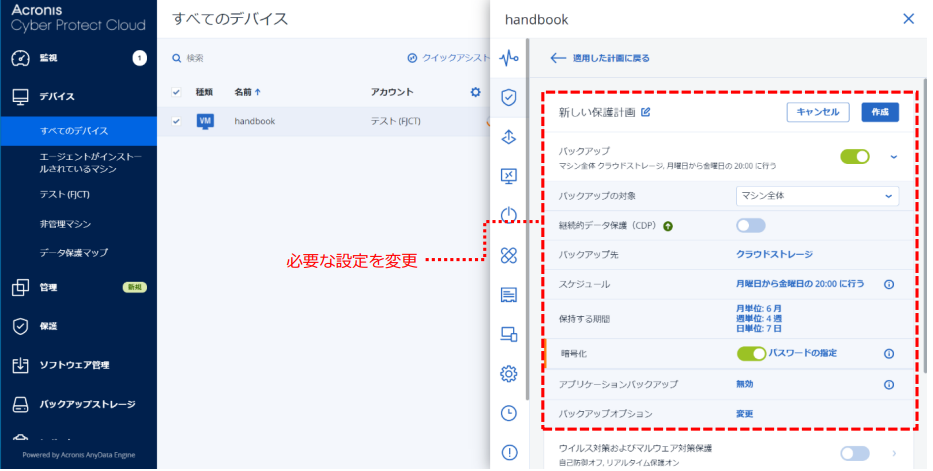Expand the ウイルス対策およびマルウェア対策保護 section arrow
Viewport: 933px width, 471px height.
[893, 455]
